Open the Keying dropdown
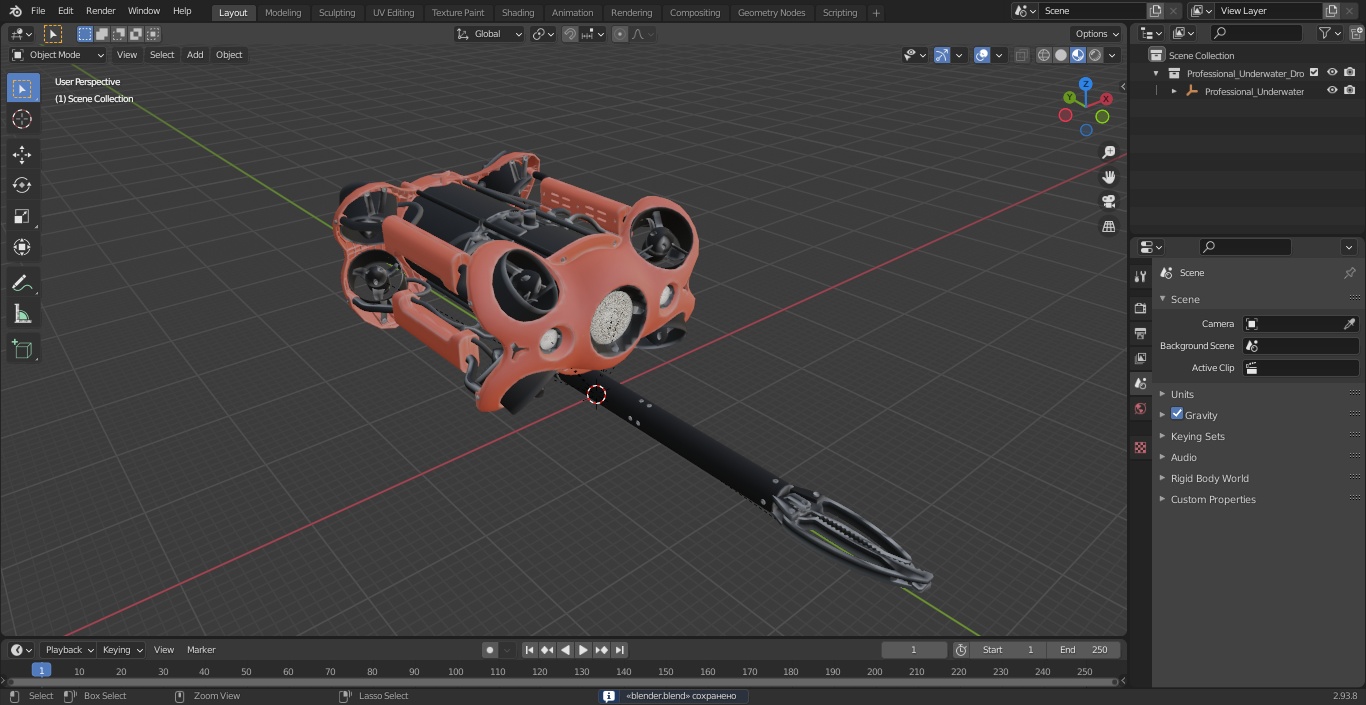Image resolution: width=1366 pixels, height=705 pixels. click(122, 650)
